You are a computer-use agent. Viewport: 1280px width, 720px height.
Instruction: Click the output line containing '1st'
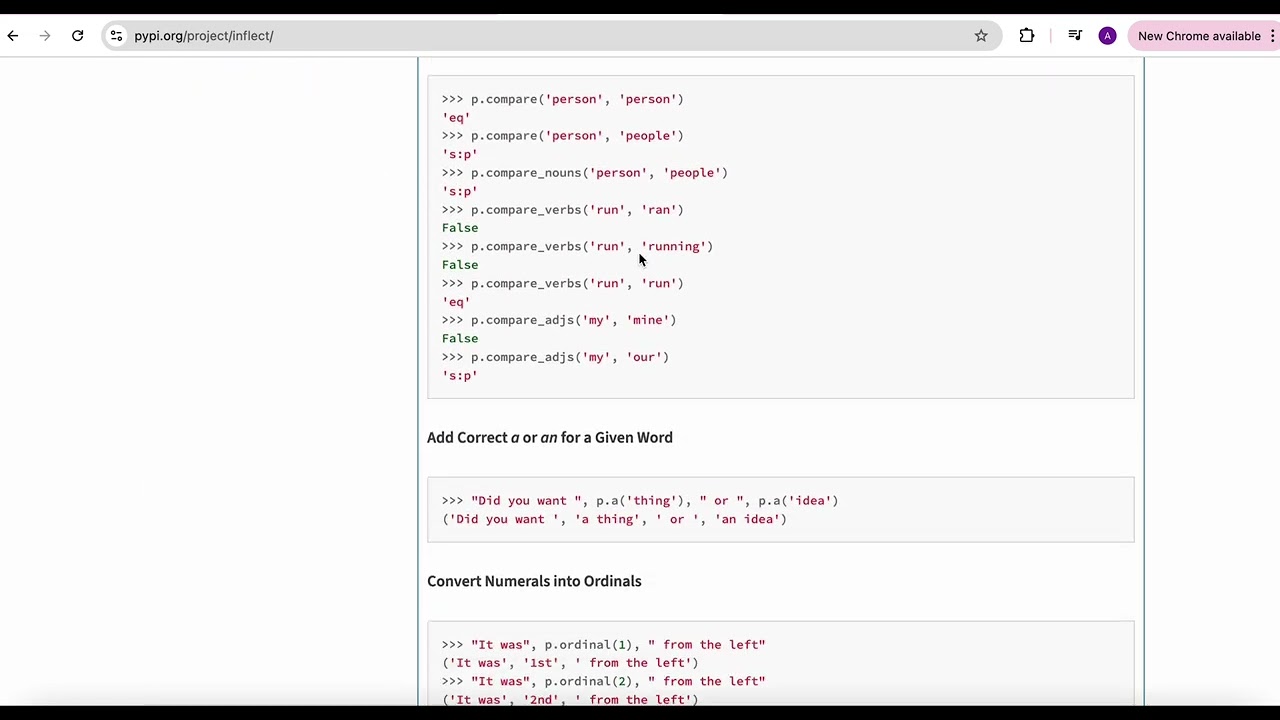(x=570, y=663)
